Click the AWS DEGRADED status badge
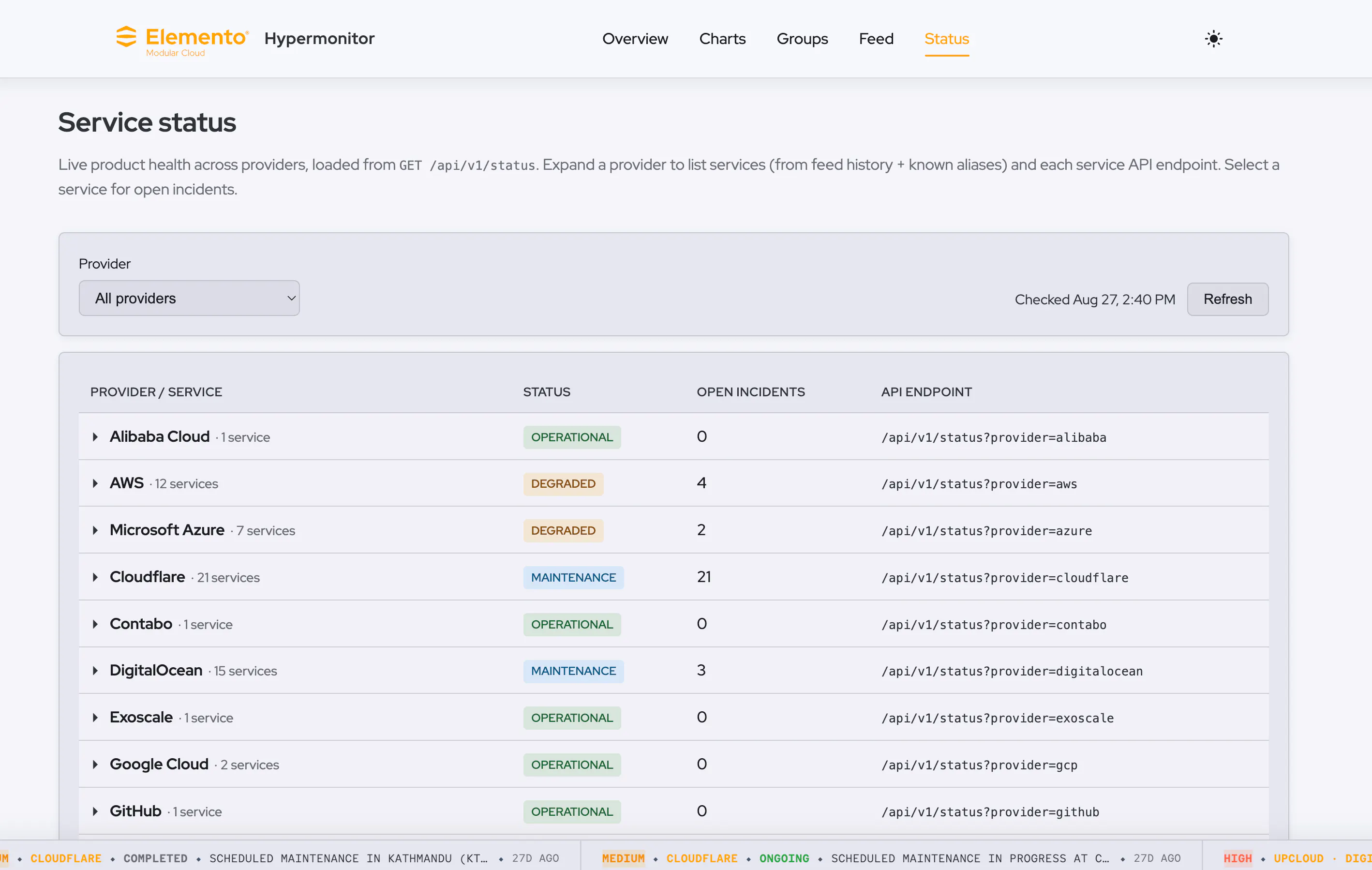 pyautogui.click(x=563, y=484)
